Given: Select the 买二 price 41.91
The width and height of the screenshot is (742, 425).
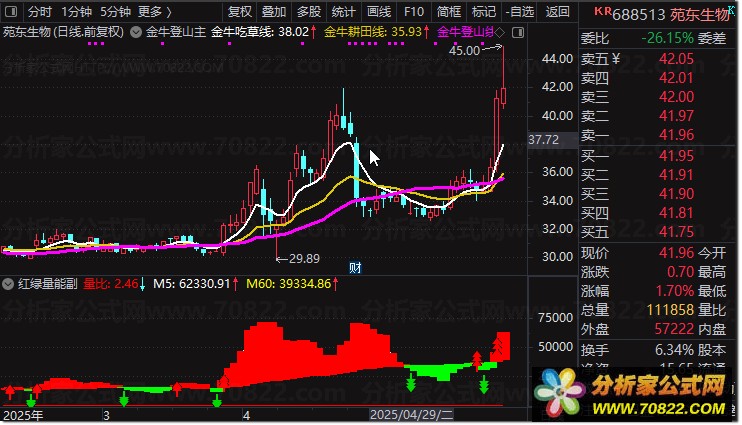Looking at the screenshot, I should tap(676, 175).
